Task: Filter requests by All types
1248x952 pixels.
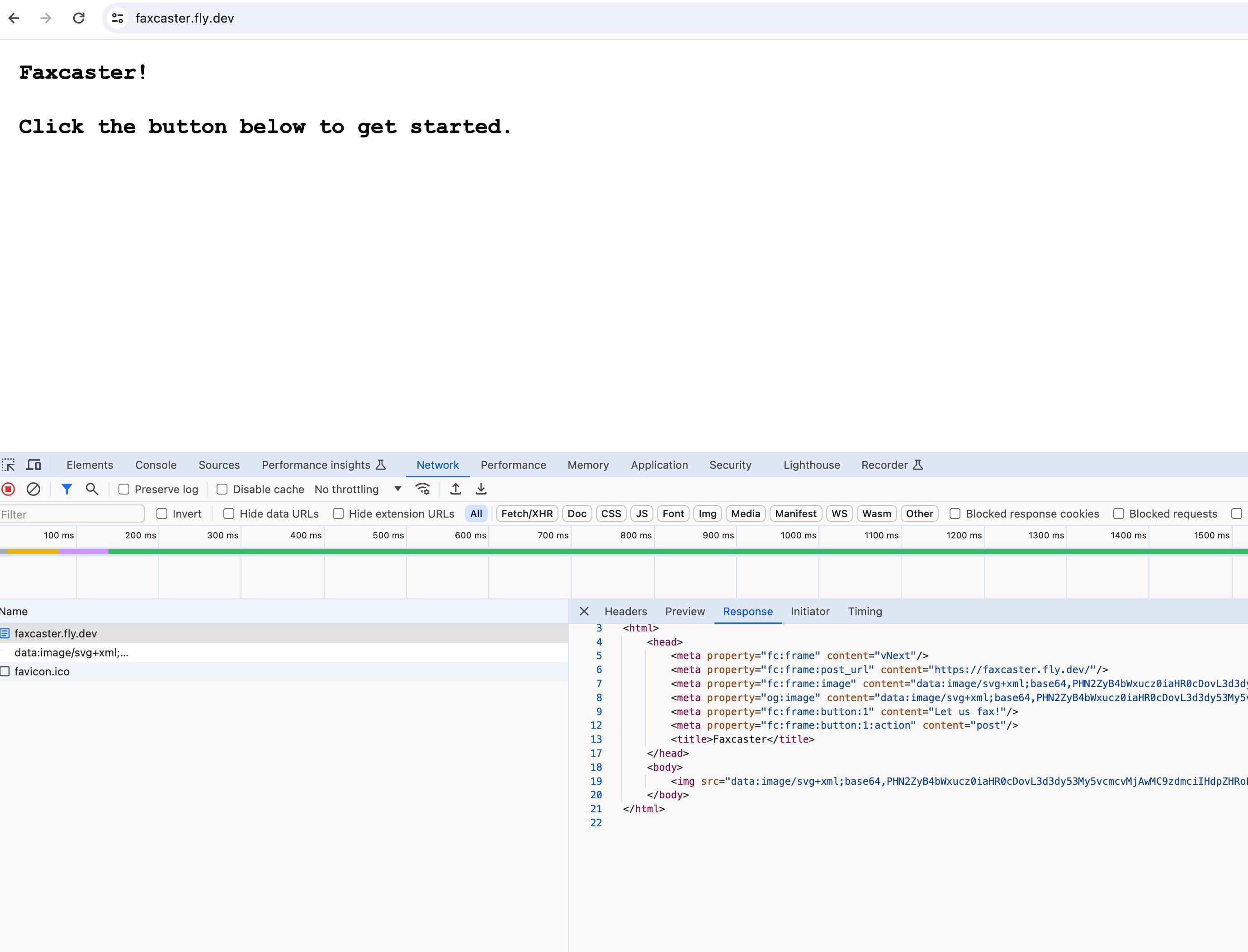Action: point(476,514)
